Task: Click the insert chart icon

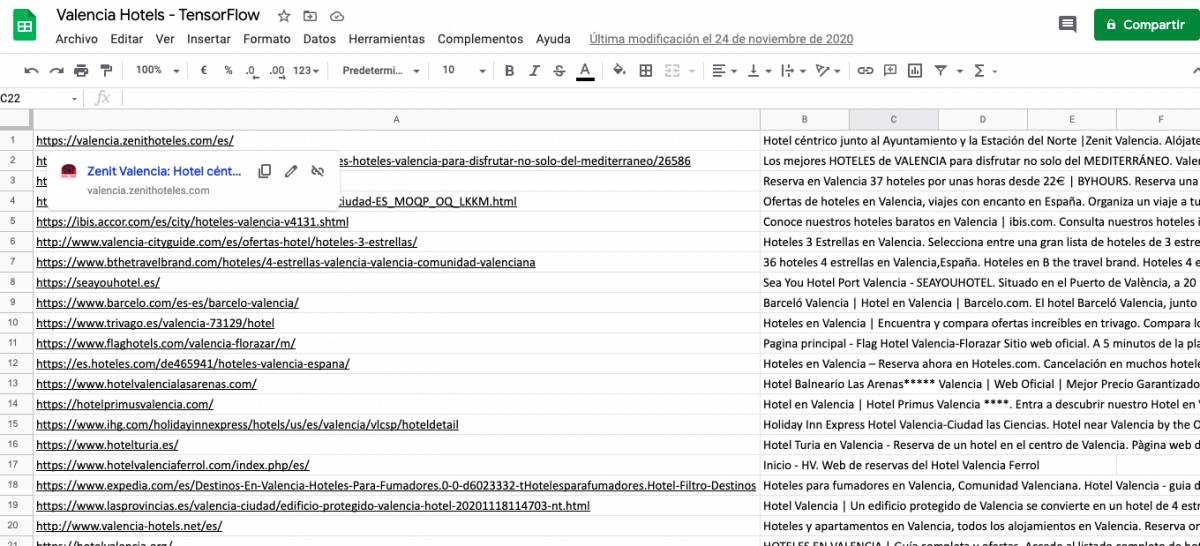Action: (x=915, y=71)
